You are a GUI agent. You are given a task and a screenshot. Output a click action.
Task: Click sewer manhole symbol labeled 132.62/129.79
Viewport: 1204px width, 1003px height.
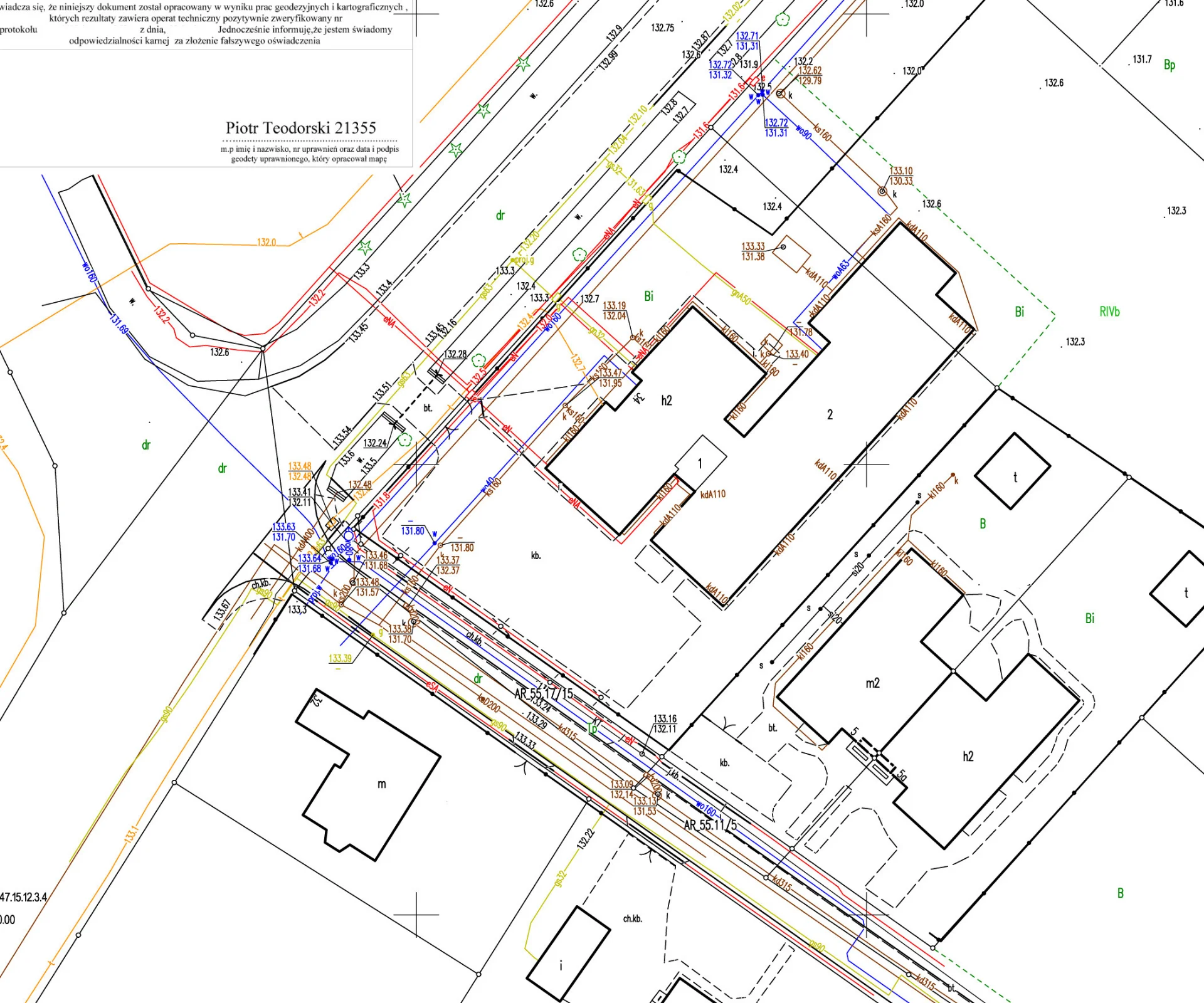click(x=781, y=93)
